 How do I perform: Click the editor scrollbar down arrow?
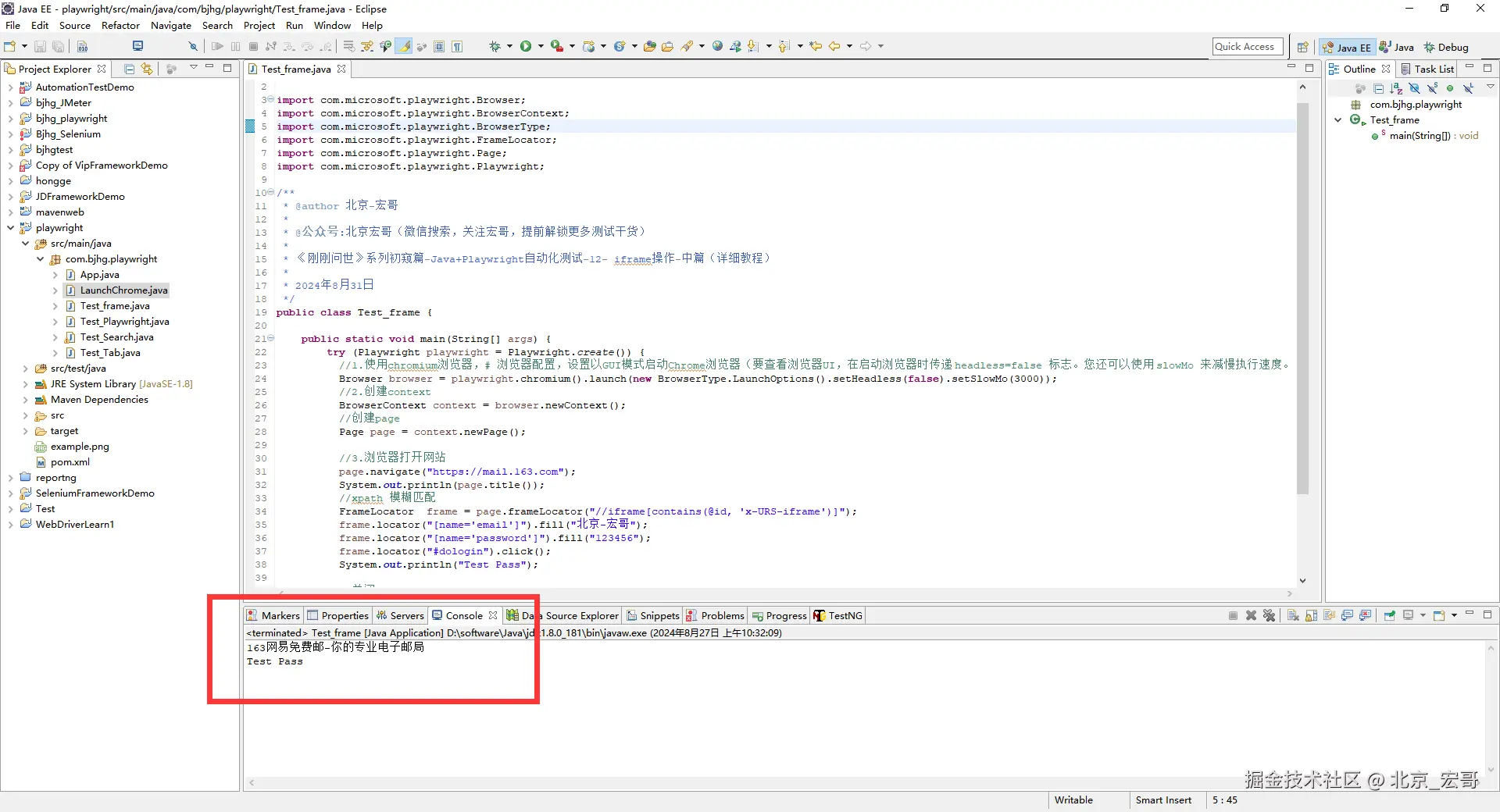[1302, 580]
